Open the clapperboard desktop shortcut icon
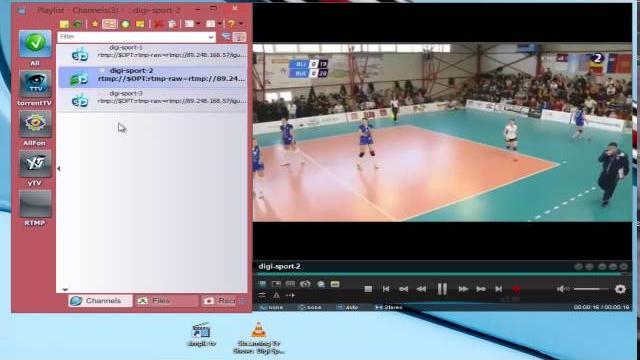The width and height of the screenshot is (640, 360). pos(201,335)
